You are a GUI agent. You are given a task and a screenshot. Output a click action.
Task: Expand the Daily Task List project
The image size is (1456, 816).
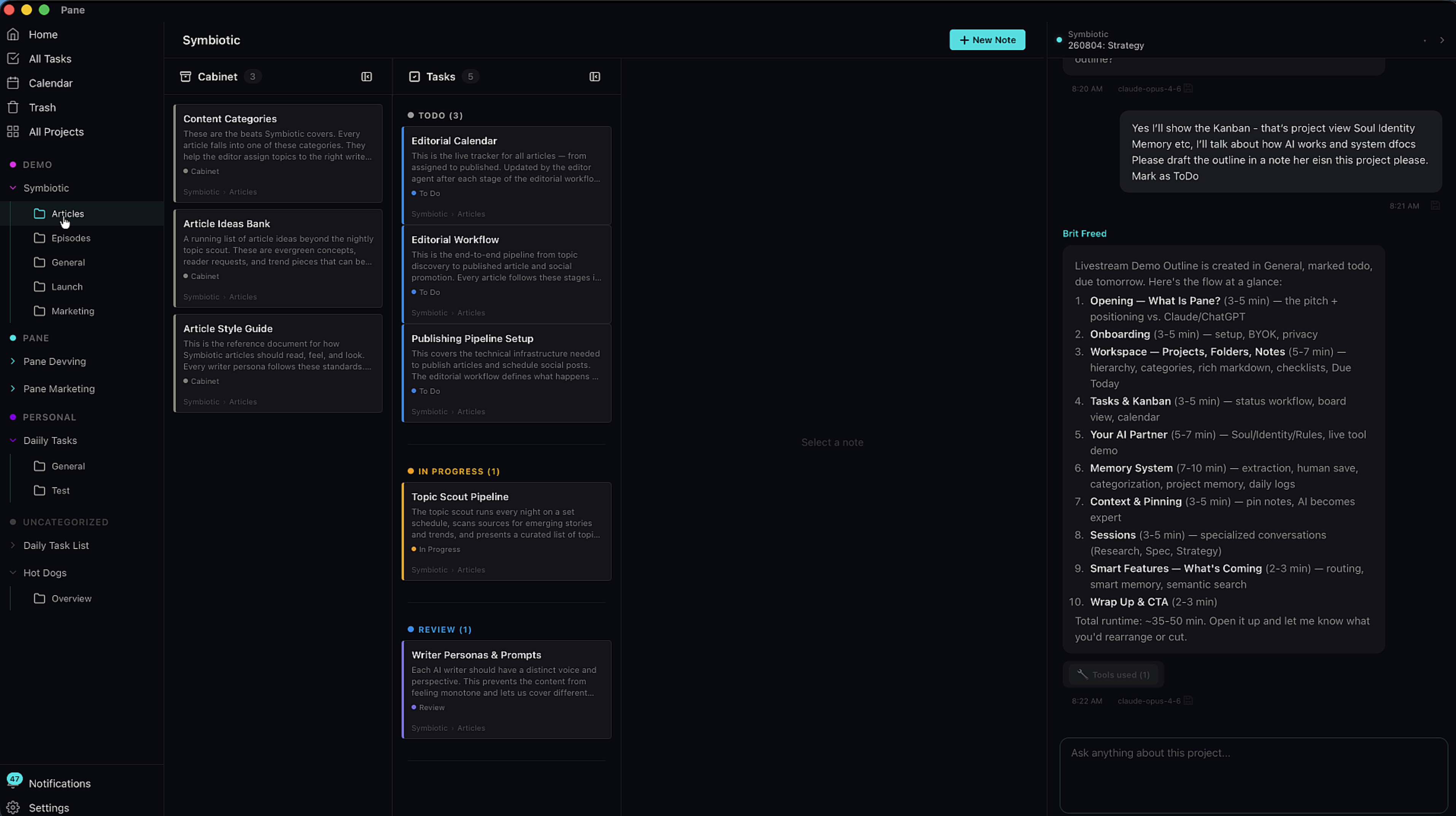click(x=13, y=546)
